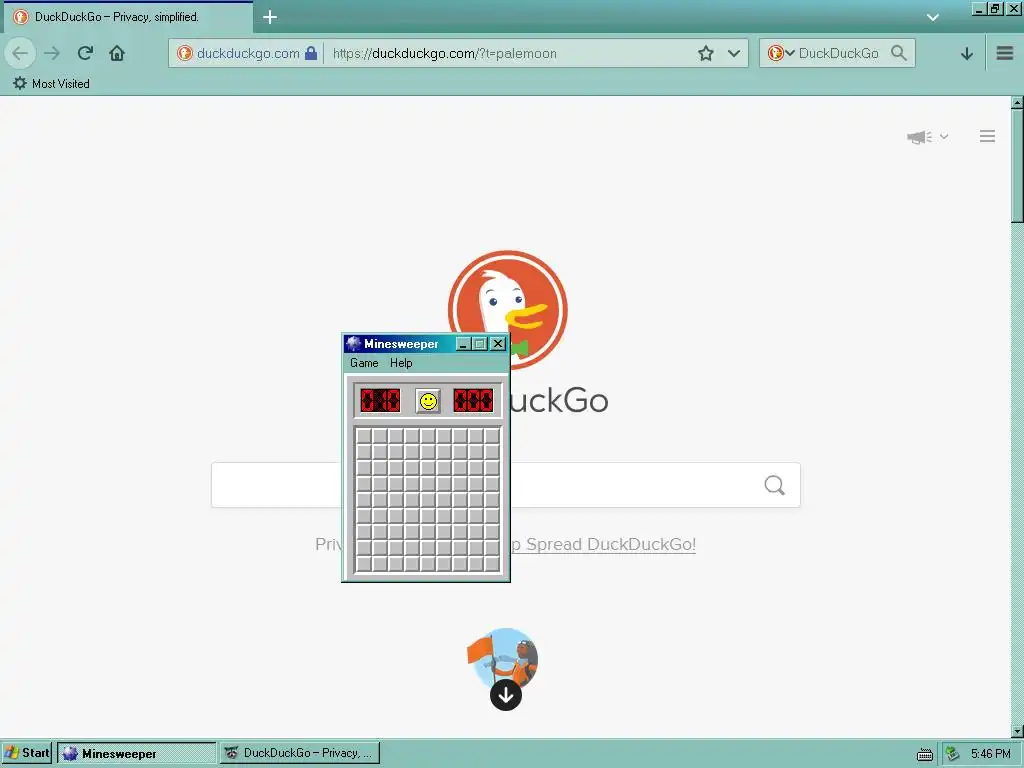Open the search engine selector dropdown
The width and height of the screenshot is (1024, 768).
[780, 53]
